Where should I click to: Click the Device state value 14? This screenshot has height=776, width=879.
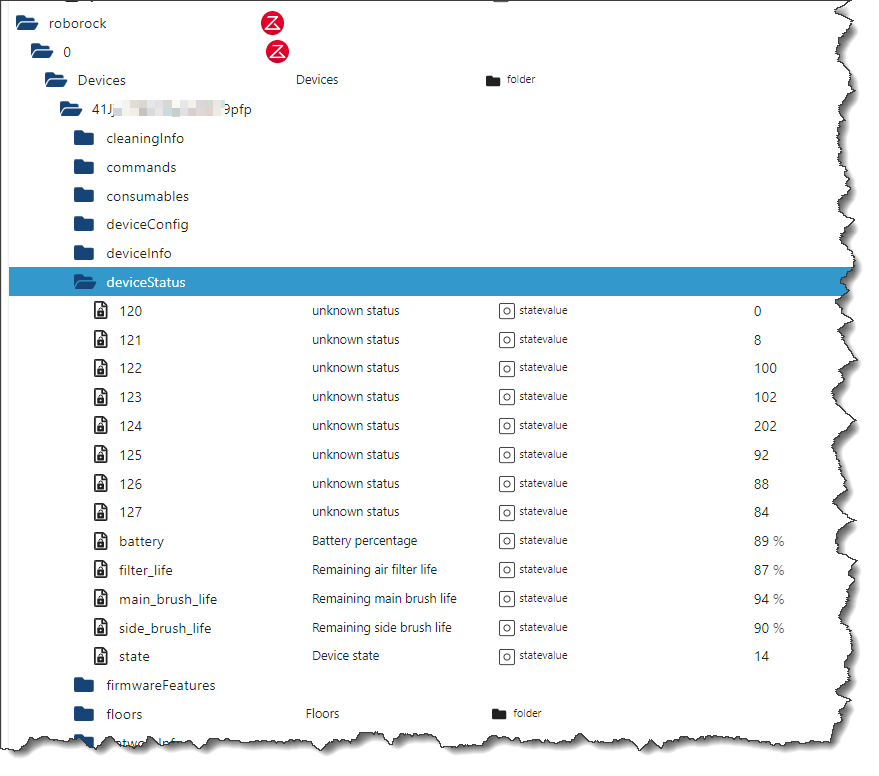[761, 657]
